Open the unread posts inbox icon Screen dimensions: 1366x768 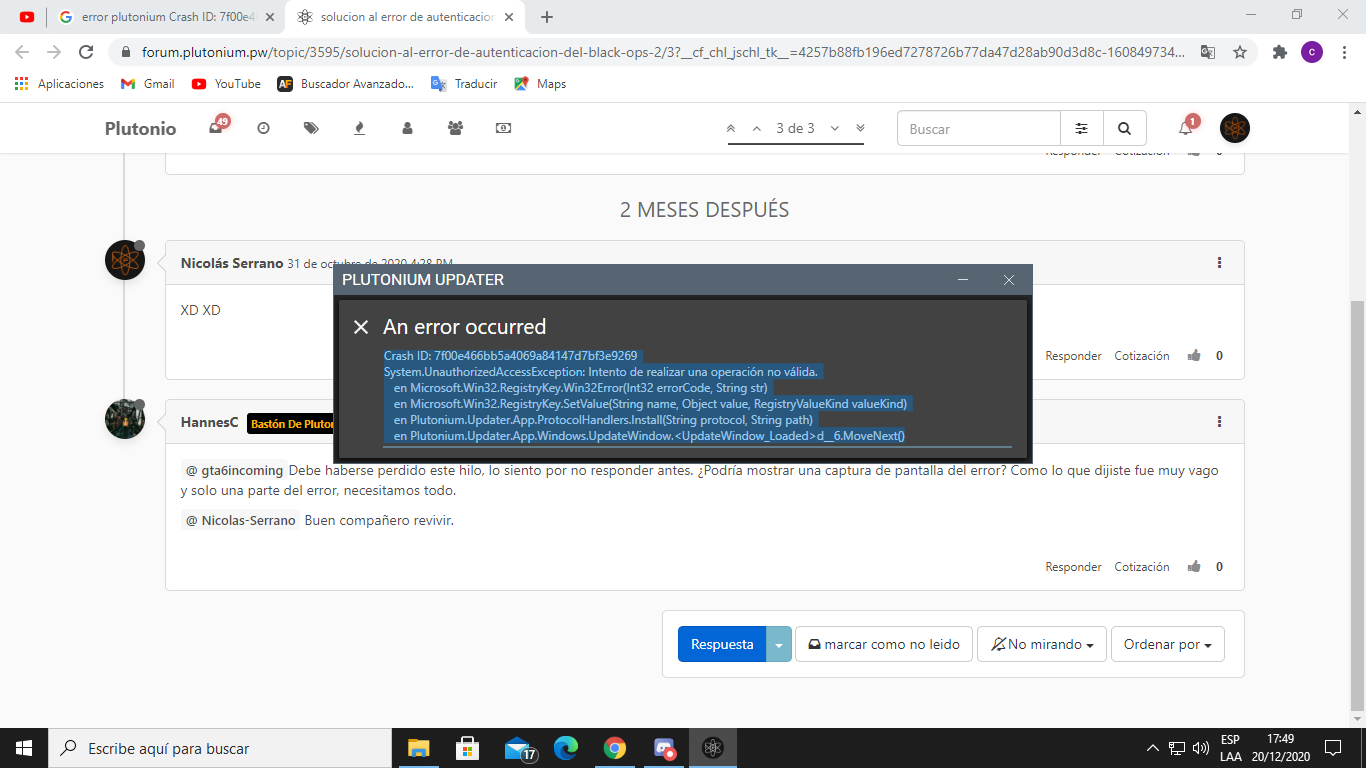[216, 128]
